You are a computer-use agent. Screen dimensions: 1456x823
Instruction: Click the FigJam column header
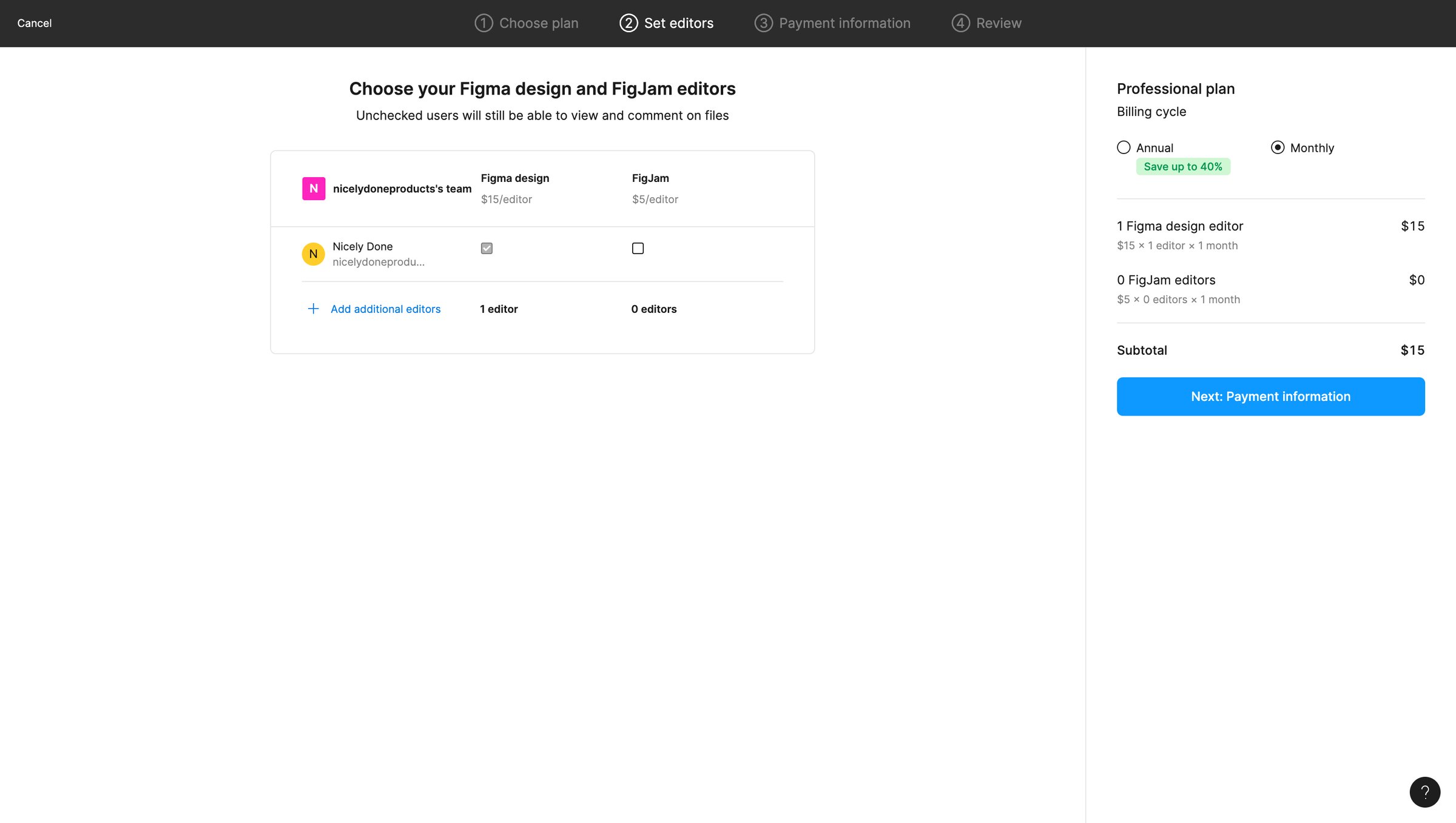point(650,178)
